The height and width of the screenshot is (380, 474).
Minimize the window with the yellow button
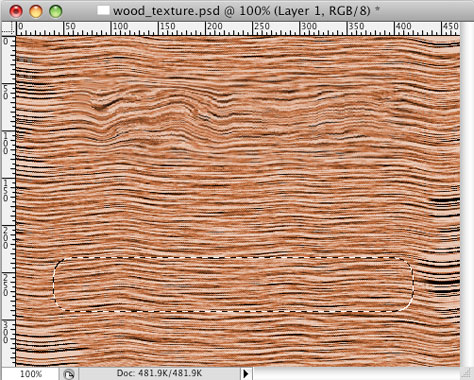36,11
